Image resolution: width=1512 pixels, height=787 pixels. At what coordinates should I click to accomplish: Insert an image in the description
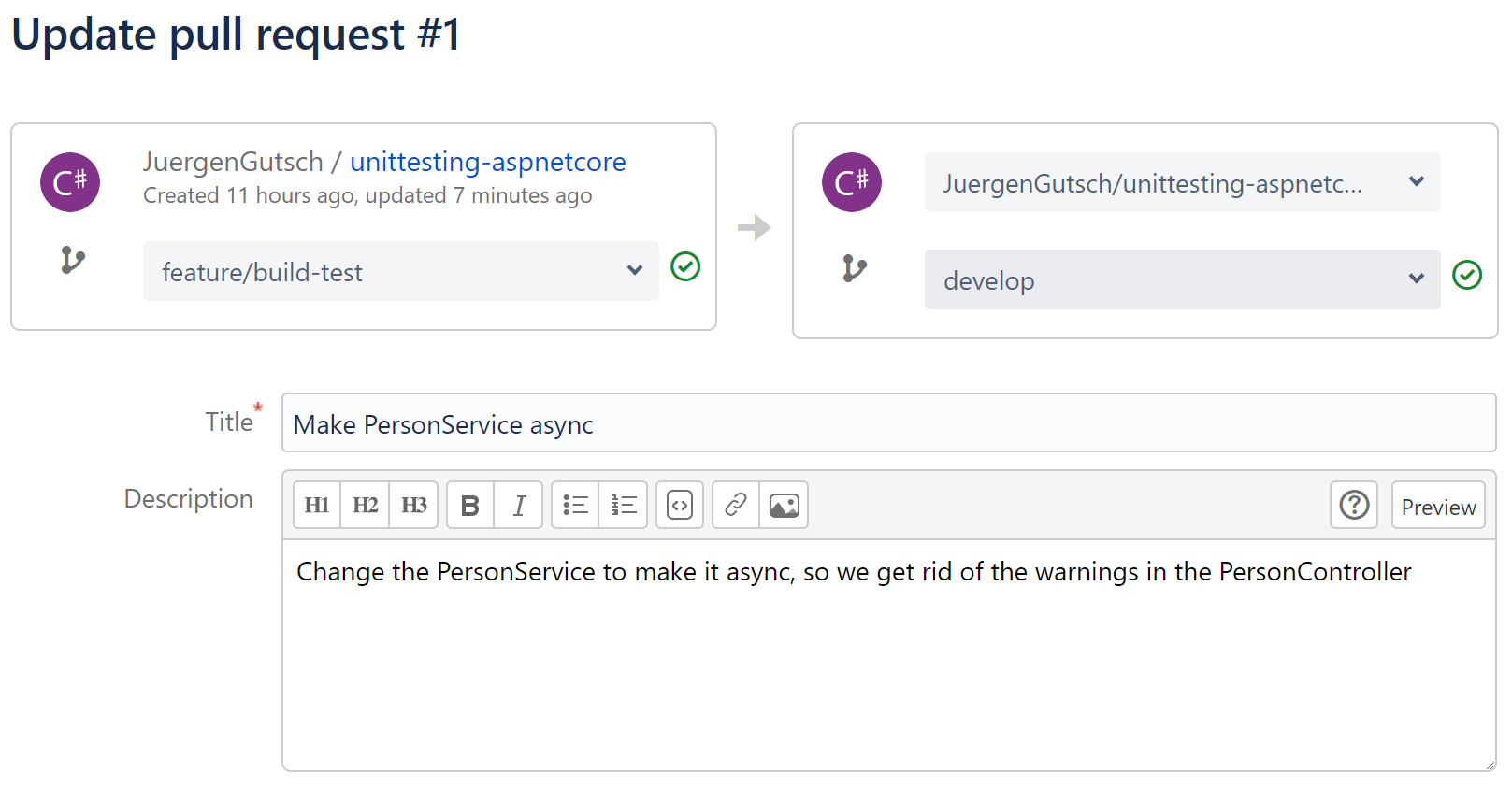(784, 506)
